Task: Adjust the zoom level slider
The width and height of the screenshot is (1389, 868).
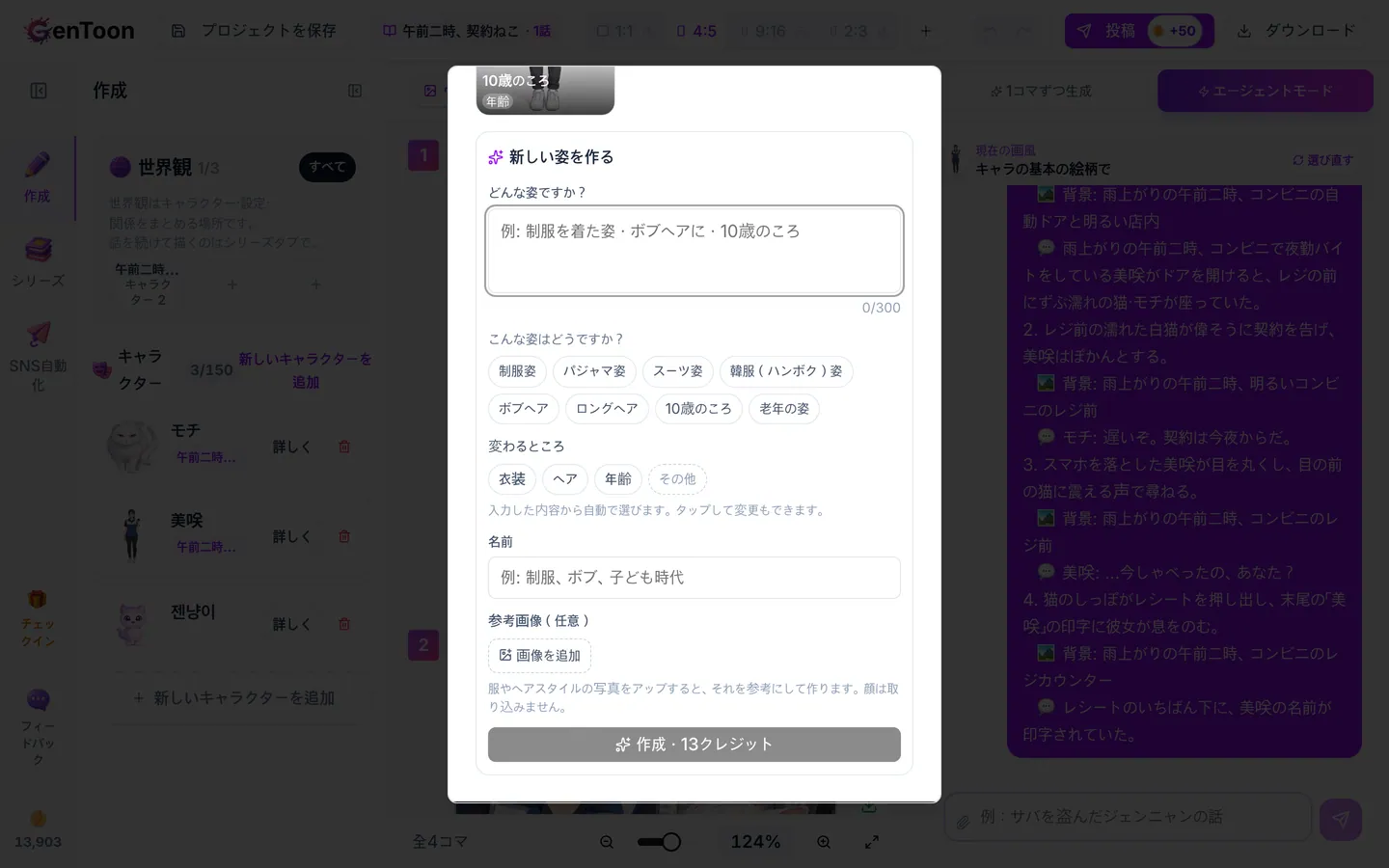Action: click(660, 842)
